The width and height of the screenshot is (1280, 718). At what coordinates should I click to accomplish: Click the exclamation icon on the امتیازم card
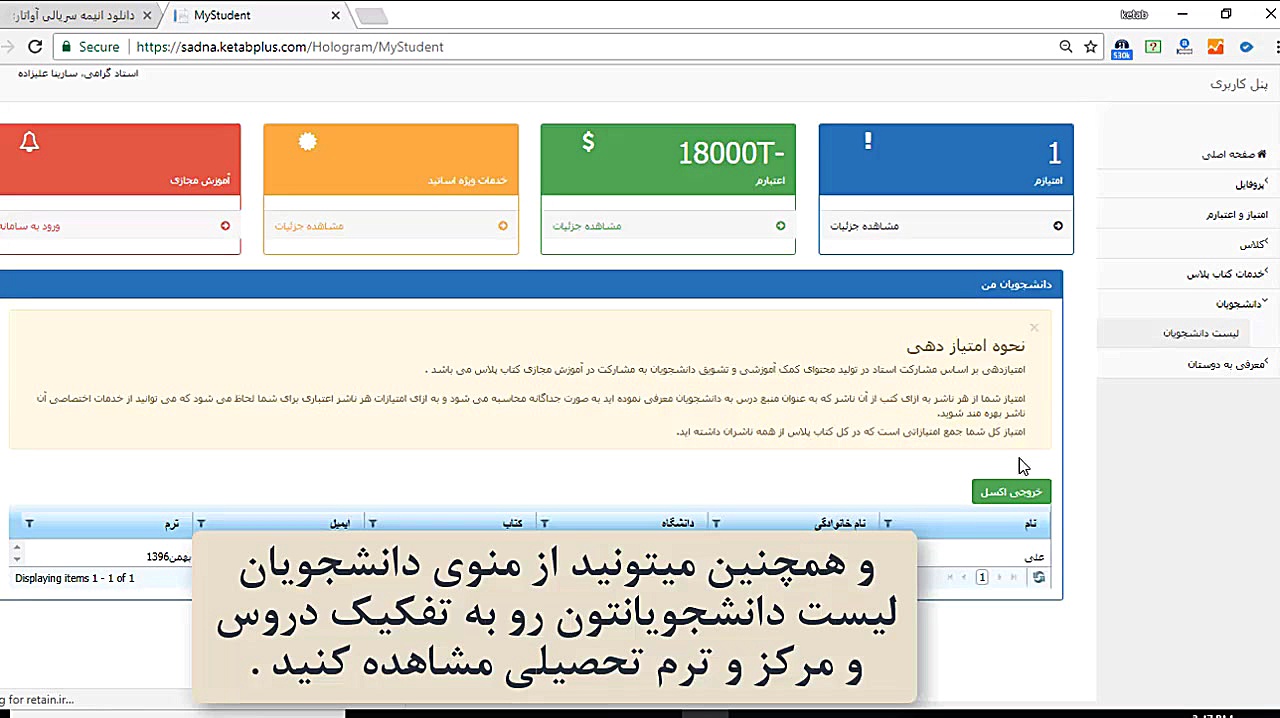point(866,142)
